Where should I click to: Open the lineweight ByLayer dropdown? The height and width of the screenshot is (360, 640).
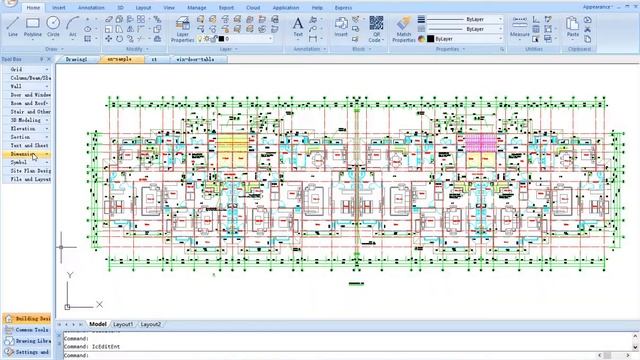pyautogui.click(x=500, y=19)
